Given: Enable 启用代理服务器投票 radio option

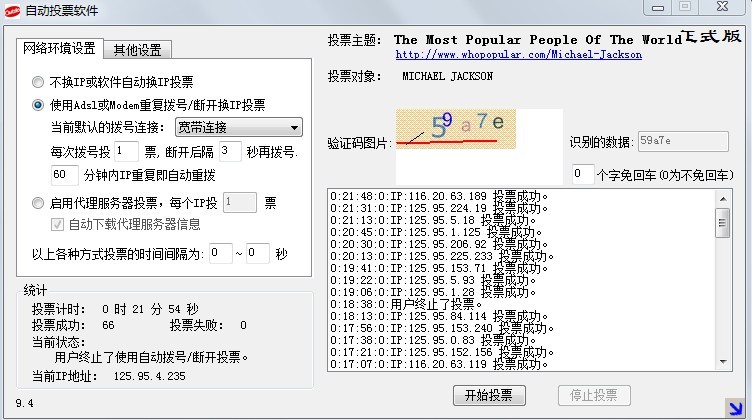Looking at the screenshot, I should click(x=38, y=202).
